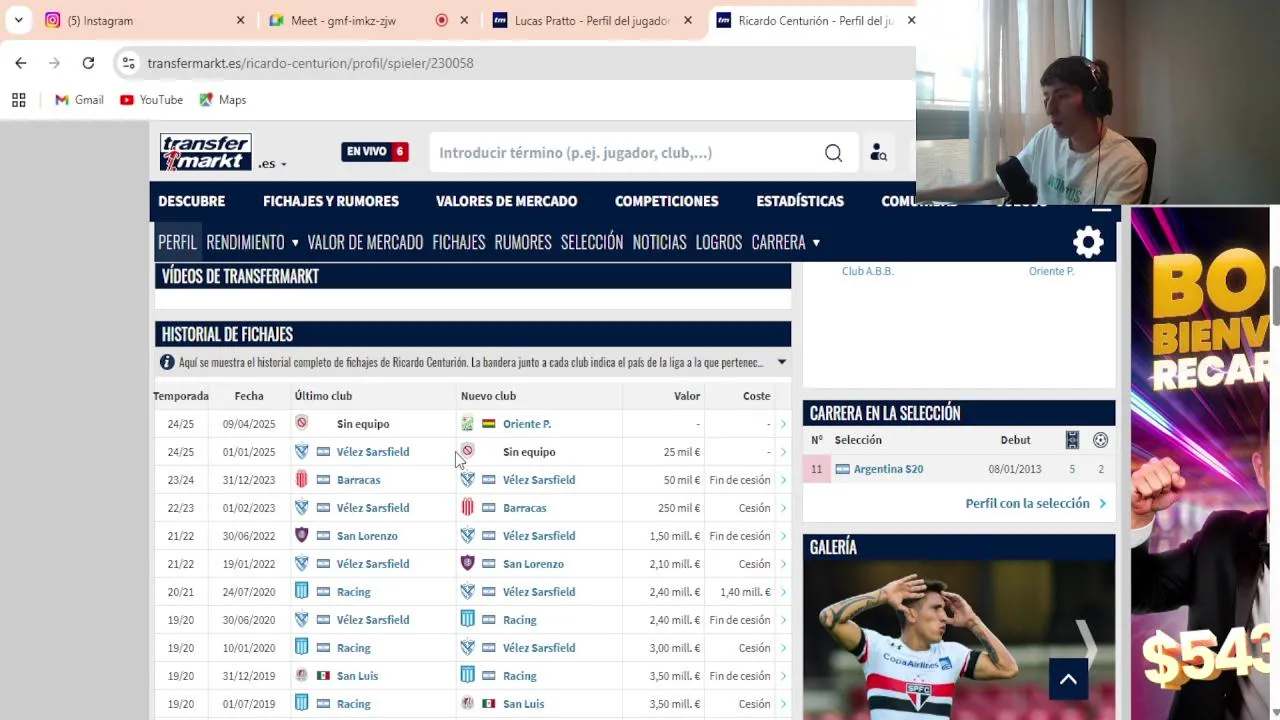Image resolution: width=1280 pixels, height=720 pixels.
Task: Open detail arrow for the 24/07/2020 transfer
Action: (x=783, y=592)
